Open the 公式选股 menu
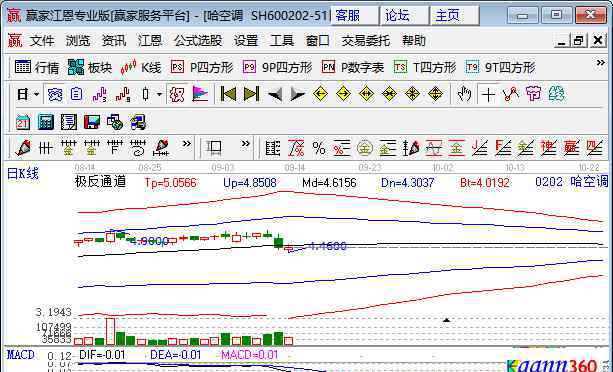The width and height of the screenshot is (613, 372). tap(198, 40)
